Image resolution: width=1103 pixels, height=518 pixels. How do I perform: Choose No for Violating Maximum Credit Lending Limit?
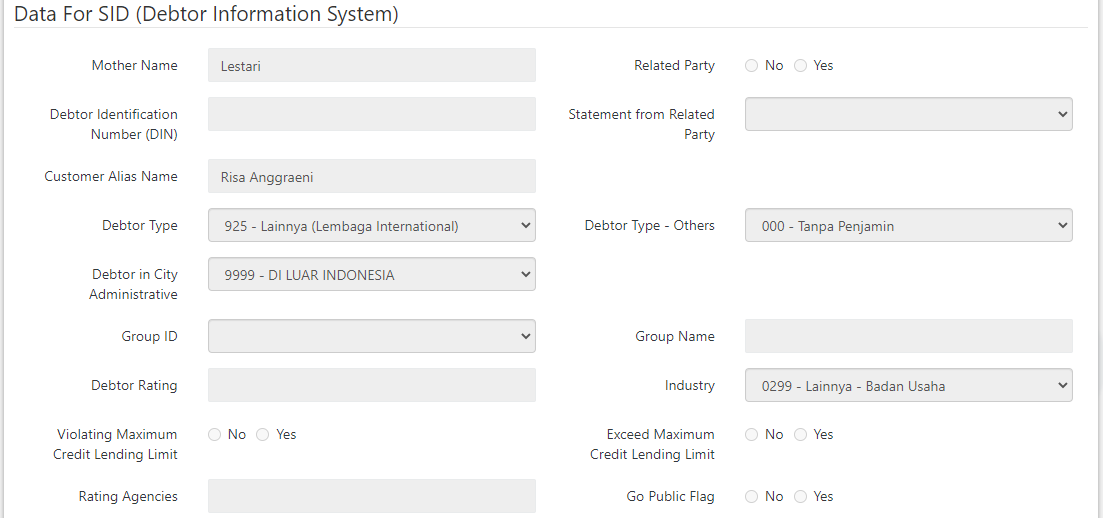click(215, 435)
